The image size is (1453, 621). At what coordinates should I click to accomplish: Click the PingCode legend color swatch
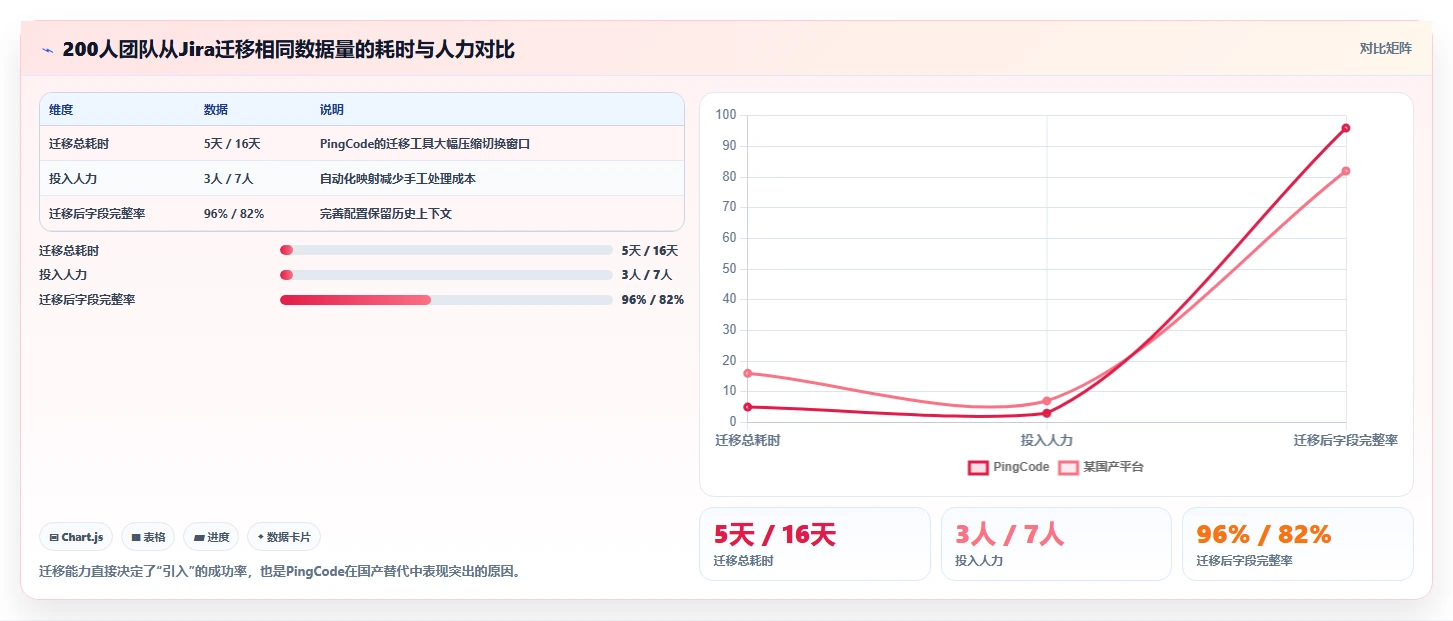(x=978, y=467)
